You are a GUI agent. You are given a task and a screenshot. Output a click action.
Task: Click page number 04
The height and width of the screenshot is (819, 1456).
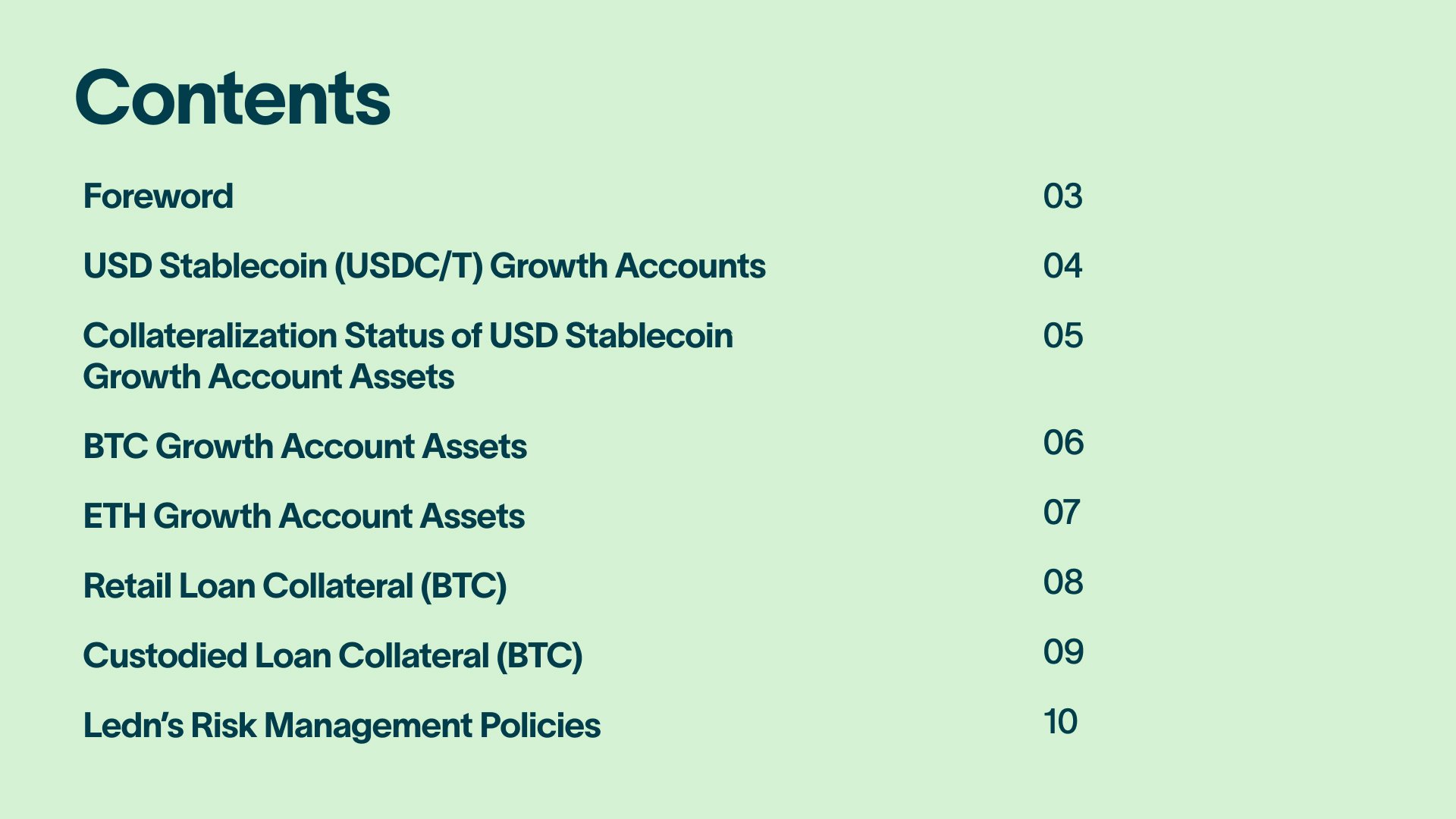pyautogui.click(x=1062, y=266)
